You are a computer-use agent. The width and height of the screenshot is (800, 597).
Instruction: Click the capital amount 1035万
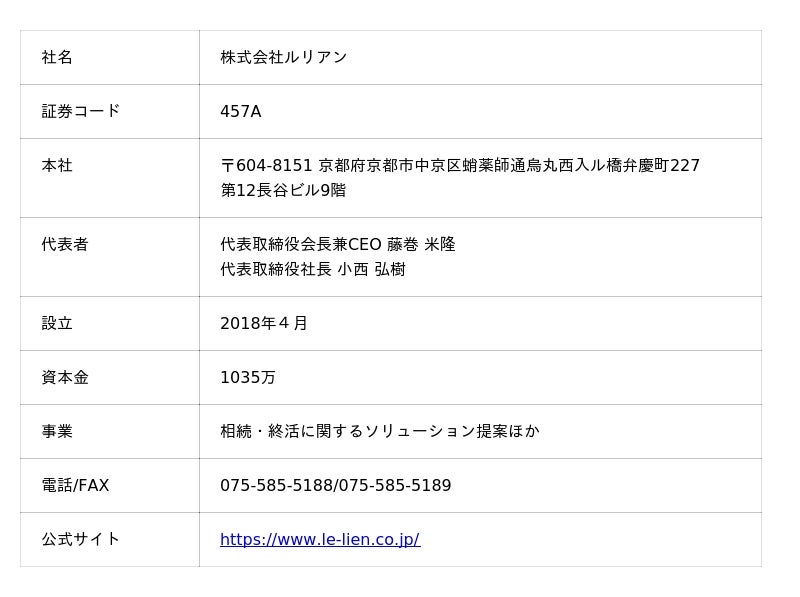[248, 378]
